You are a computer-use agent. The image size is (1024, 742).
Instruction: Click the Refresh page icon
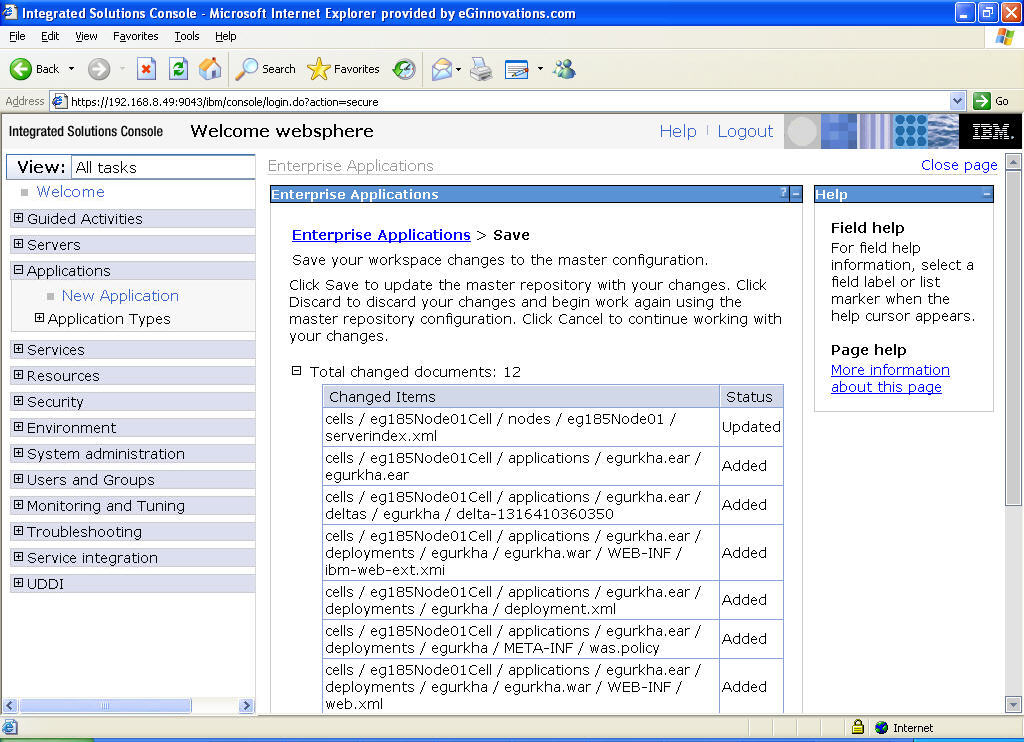point(178,69)
